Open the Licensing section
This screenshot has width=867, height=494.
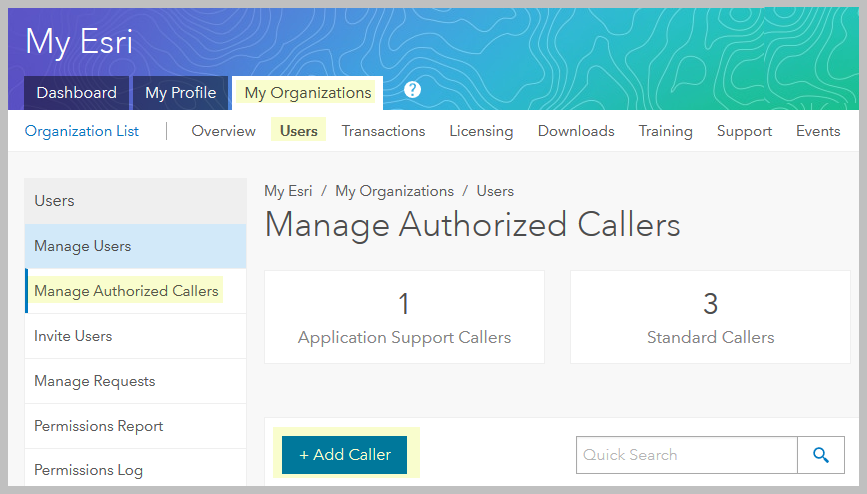[481, 131]
